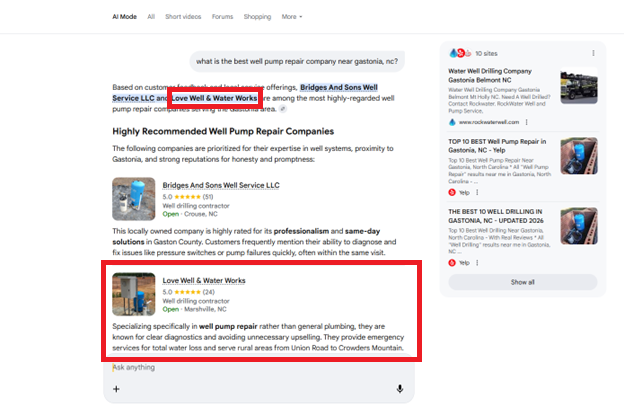This screenshot has height=407, width=624.
Task: View thumbnail beside TOP 10 BEST Well Pump Repair
Action: pyautogui.click(x=579, y=156)
